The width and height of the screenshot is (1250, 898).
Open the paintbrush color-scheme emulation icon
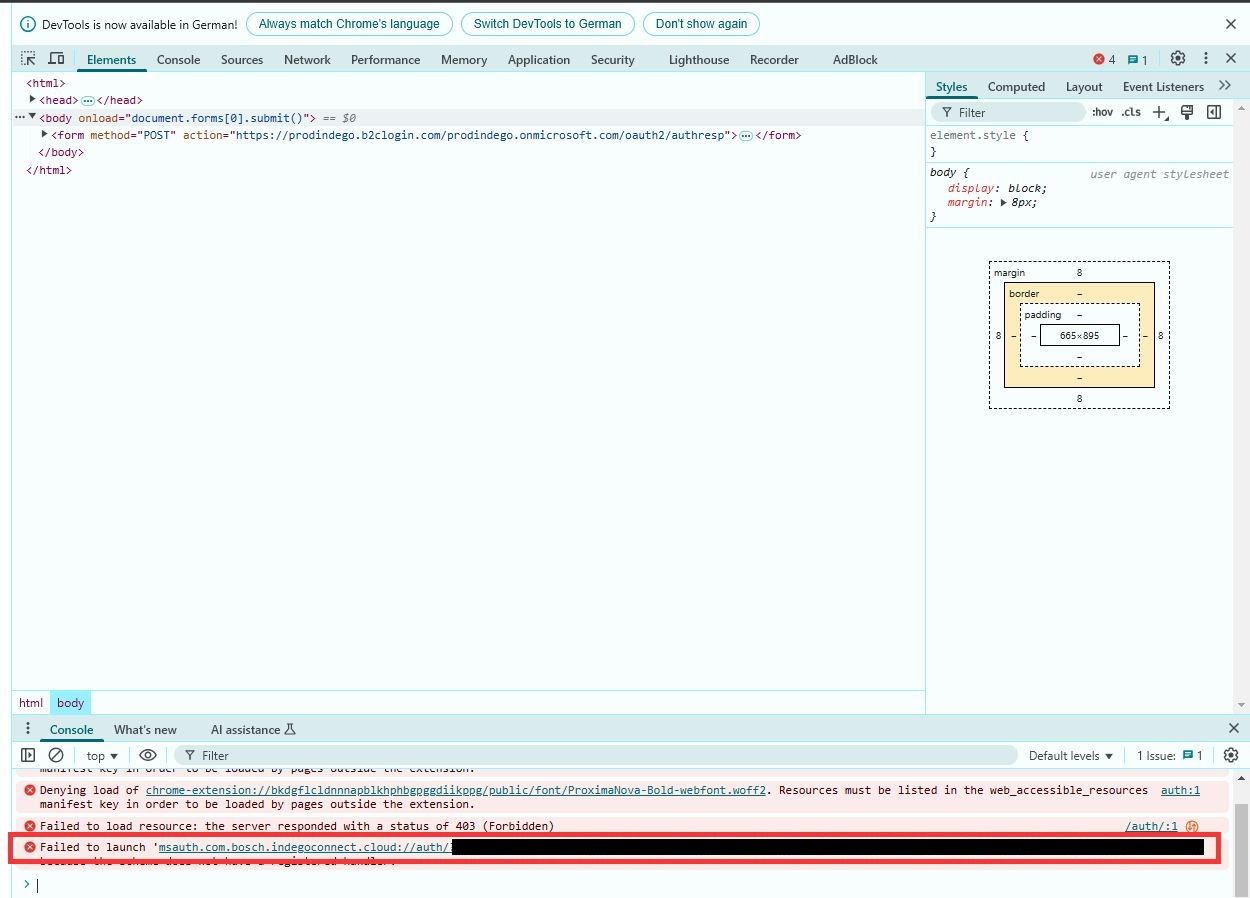point(1187,112)
